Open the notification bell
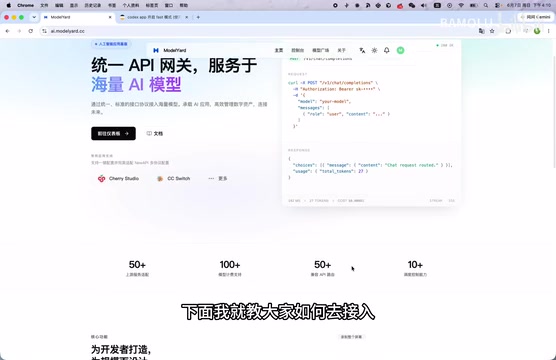Image resolution: width=556 pixels, height=360 pixels. click(x=387, y=50)
